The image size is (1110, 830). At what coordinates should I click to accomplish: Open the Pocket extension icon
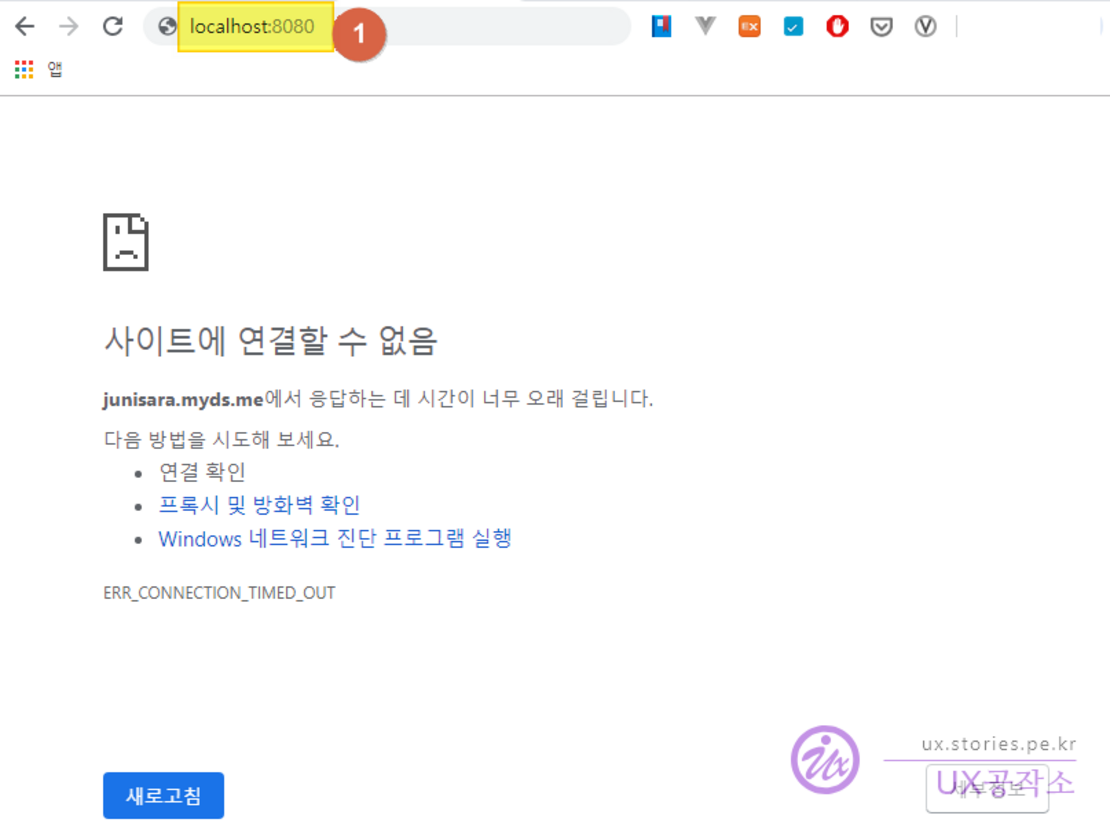point(881,27)
